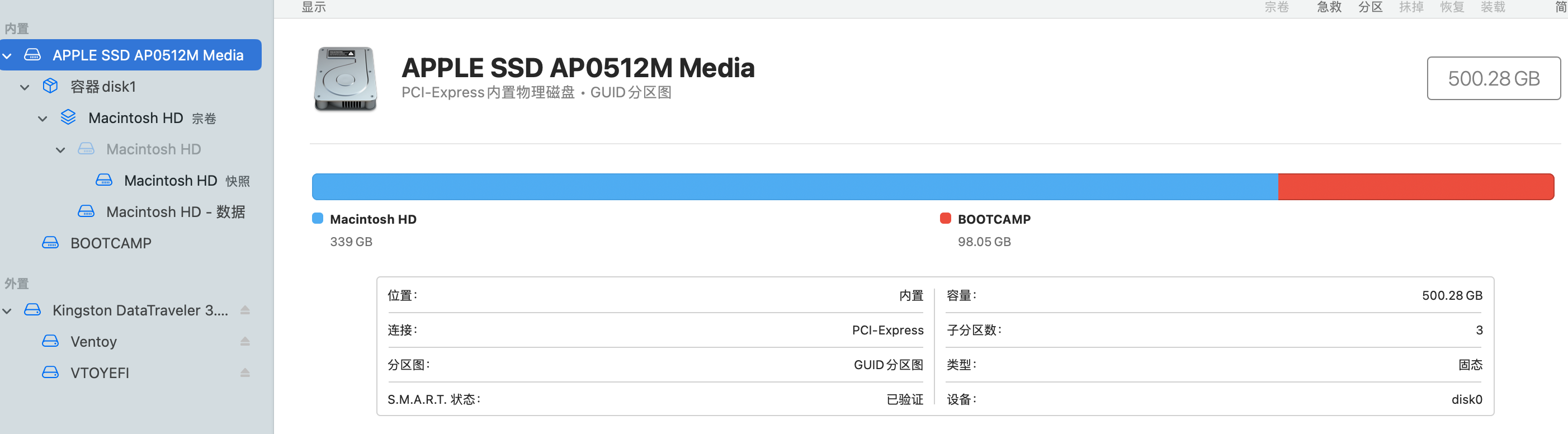Select Macintosh HD - 数据 volume in sidebar
This screenshot has width=1568, height=434.
tap(175, 212)
